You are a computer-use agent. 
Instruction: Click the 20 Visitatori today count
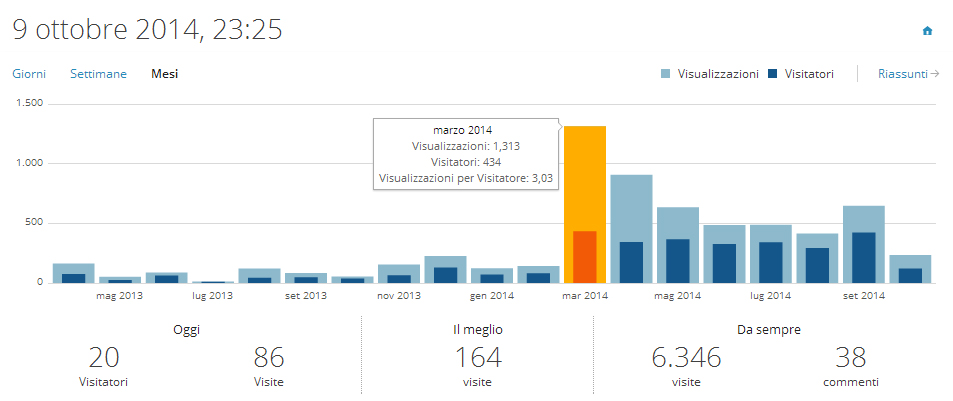click(104, 357)
